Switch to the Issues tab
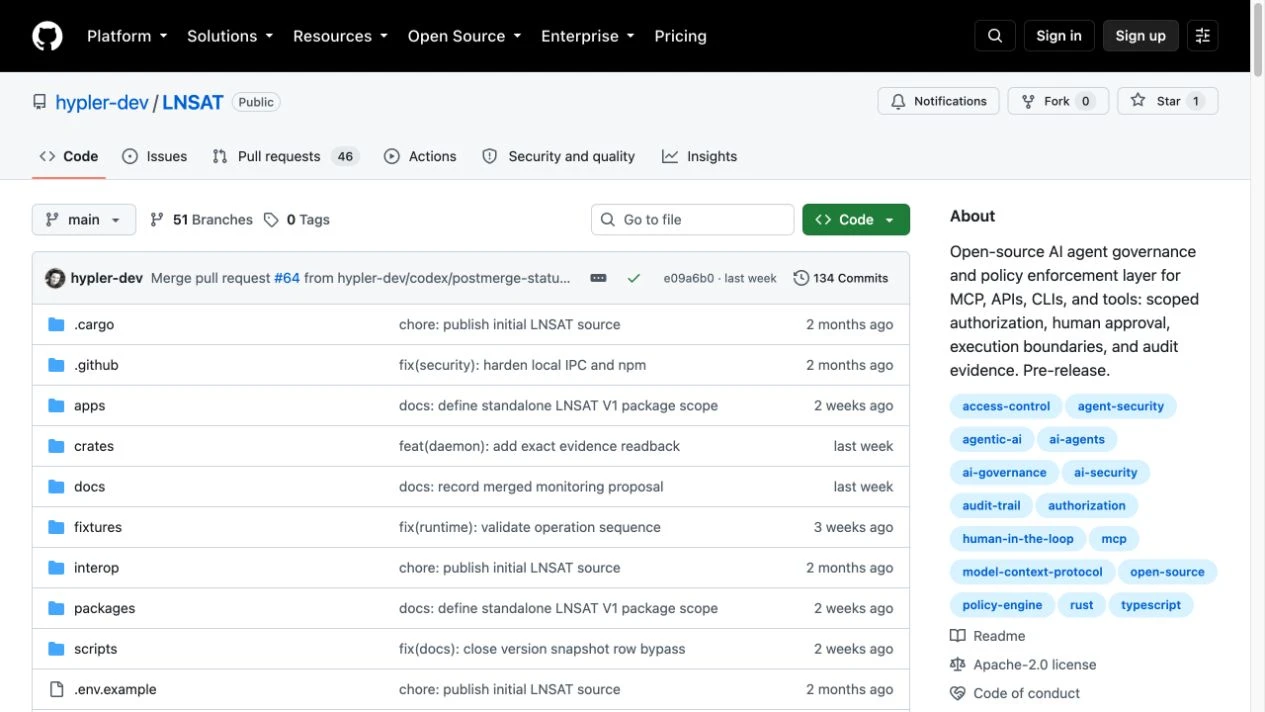 click(x=155, y=156)
